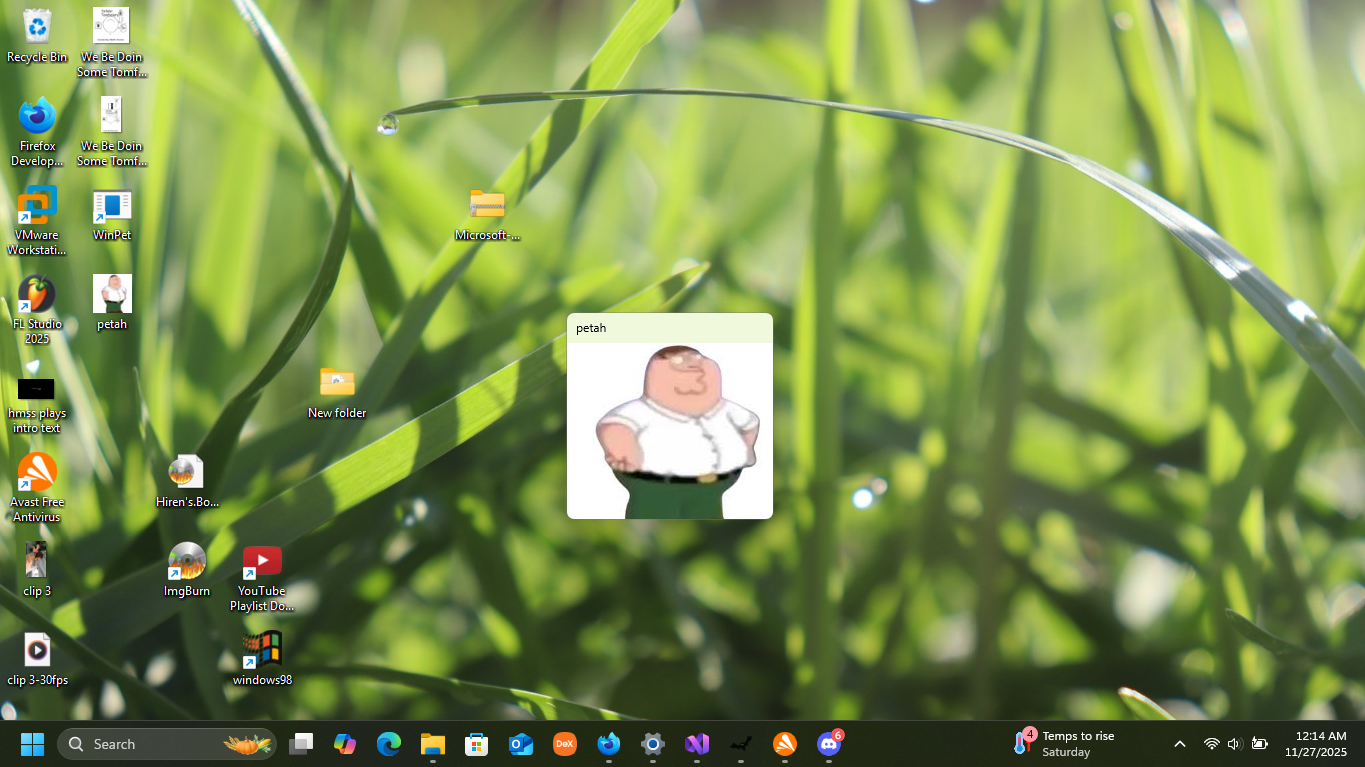Open the Windows Start menu
This screenshot has height=767, width=1365.
tap(33, 744)
